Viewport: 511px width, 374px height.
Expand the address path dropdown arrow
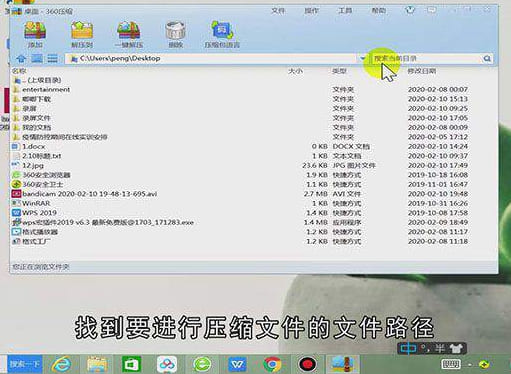(362, 59)
